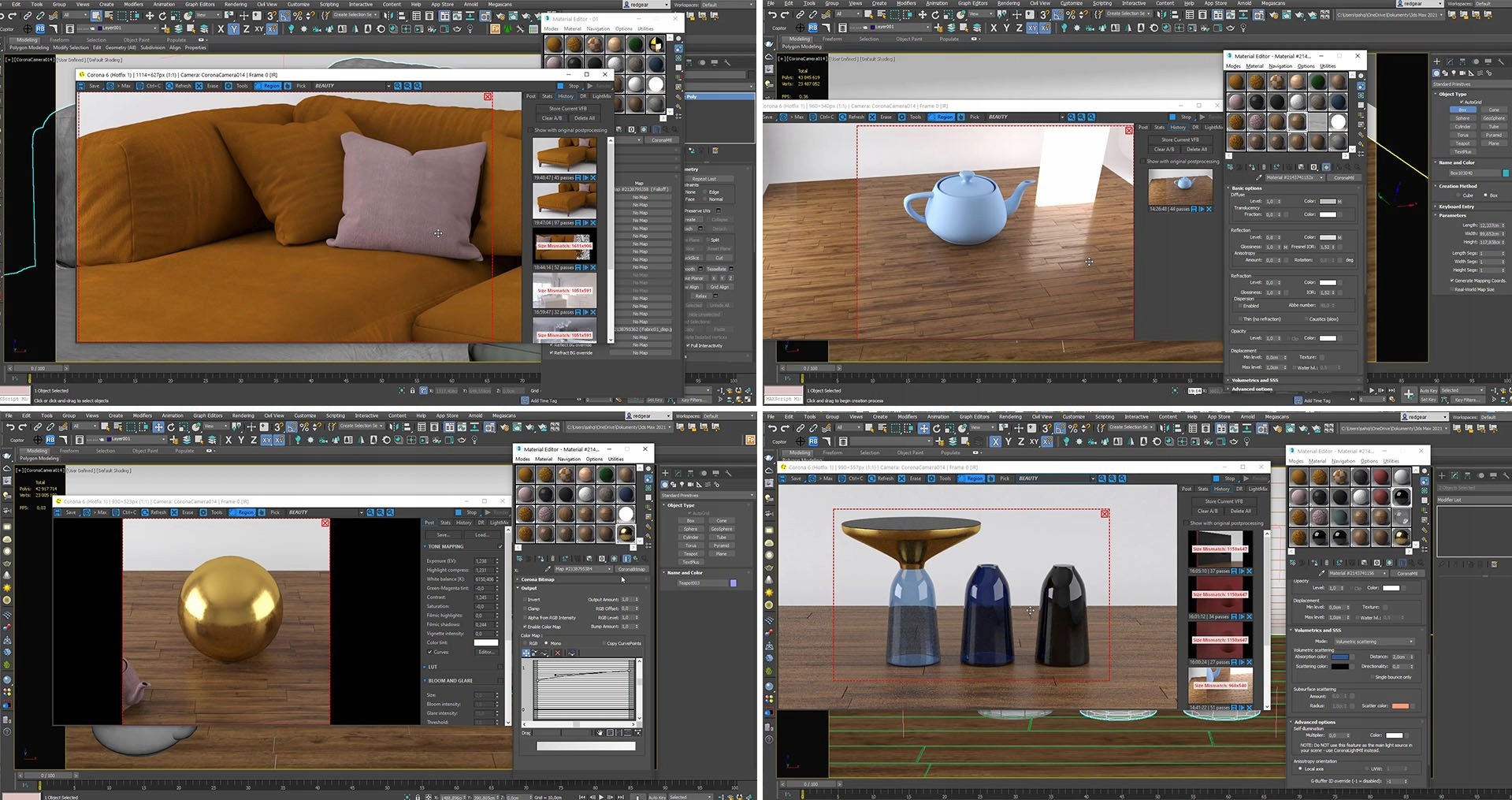Image resolution: width=1512 pixels, height=800 pixels.
Task: Expand the LUT section in post settings
Action: [433, 667]
